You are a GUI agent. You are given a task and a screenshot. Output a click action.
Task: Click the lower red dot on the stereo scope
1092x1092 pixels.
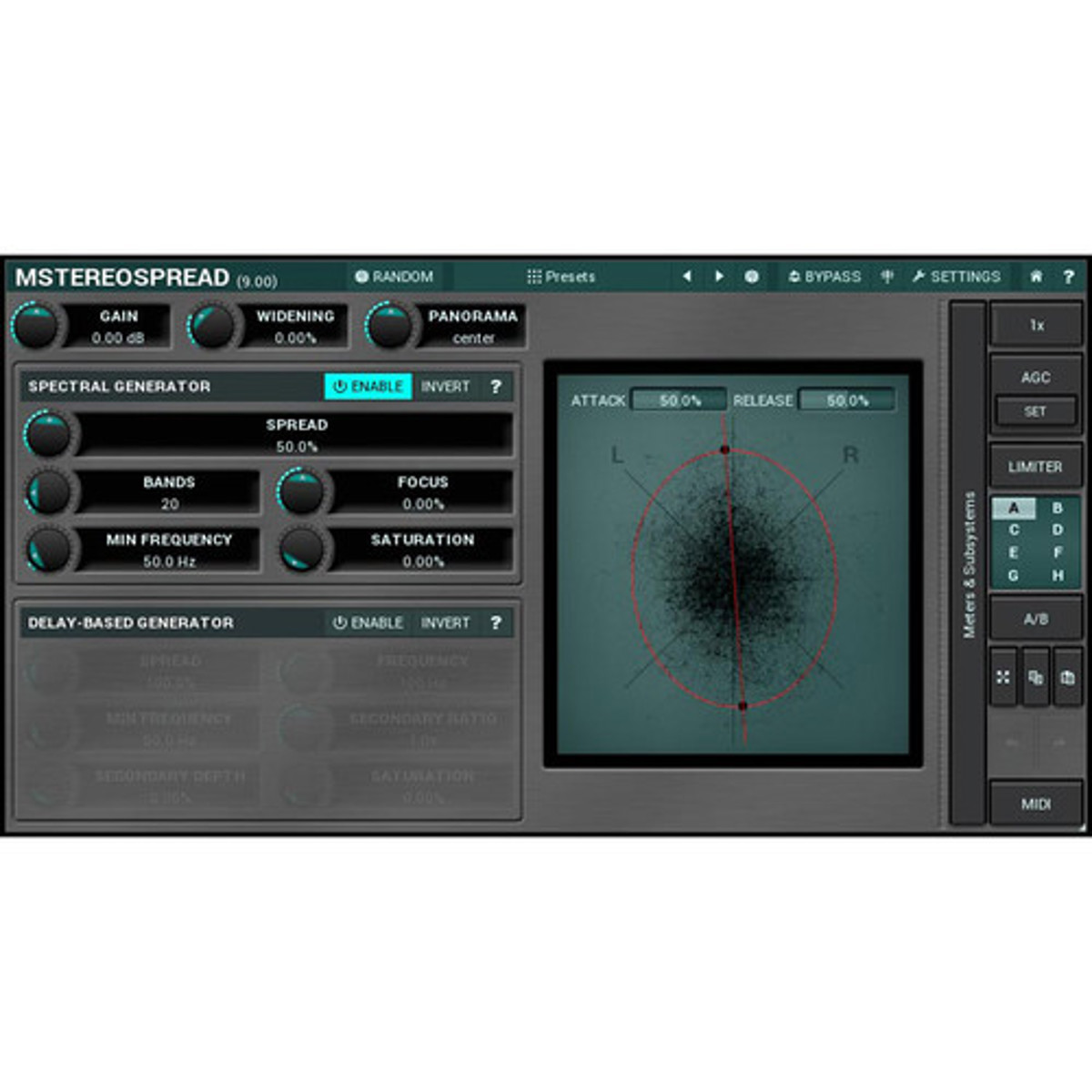tap(743, 706)
